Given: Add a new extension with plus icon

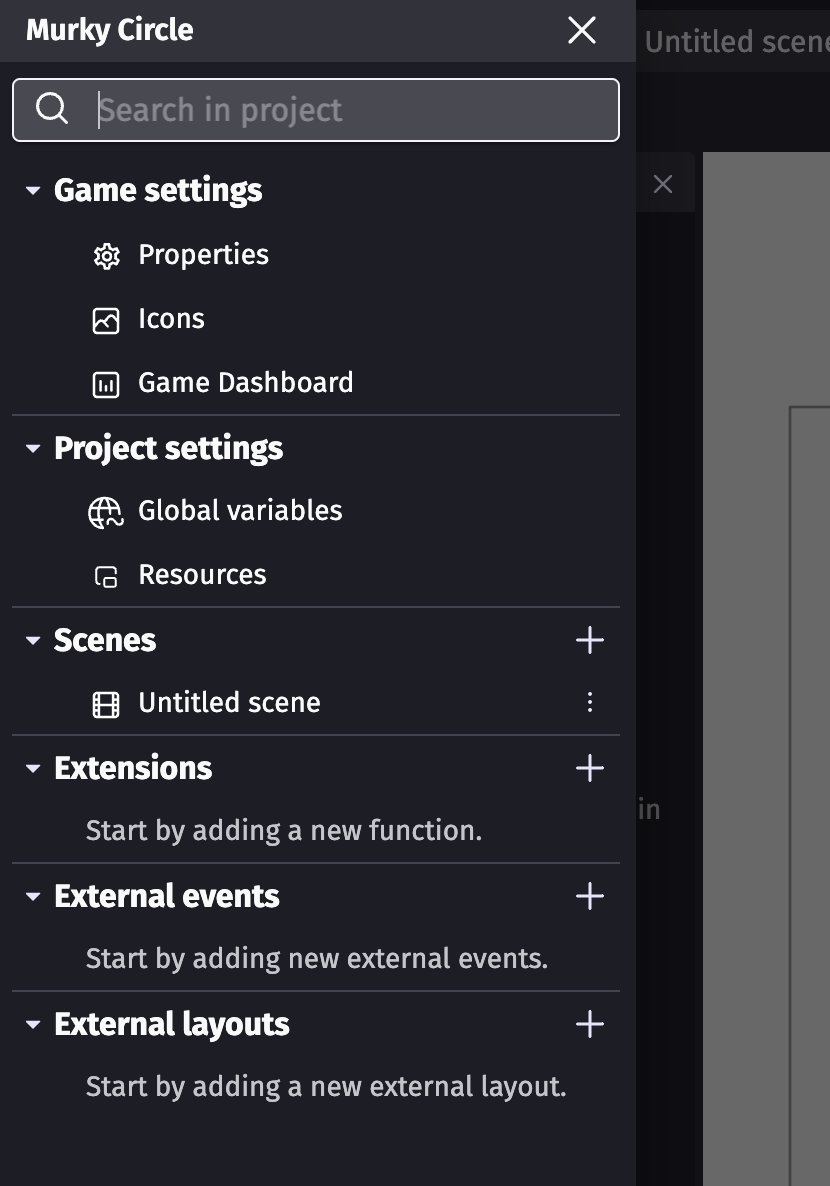Looking at the screenshot, I should click(589, 768).
